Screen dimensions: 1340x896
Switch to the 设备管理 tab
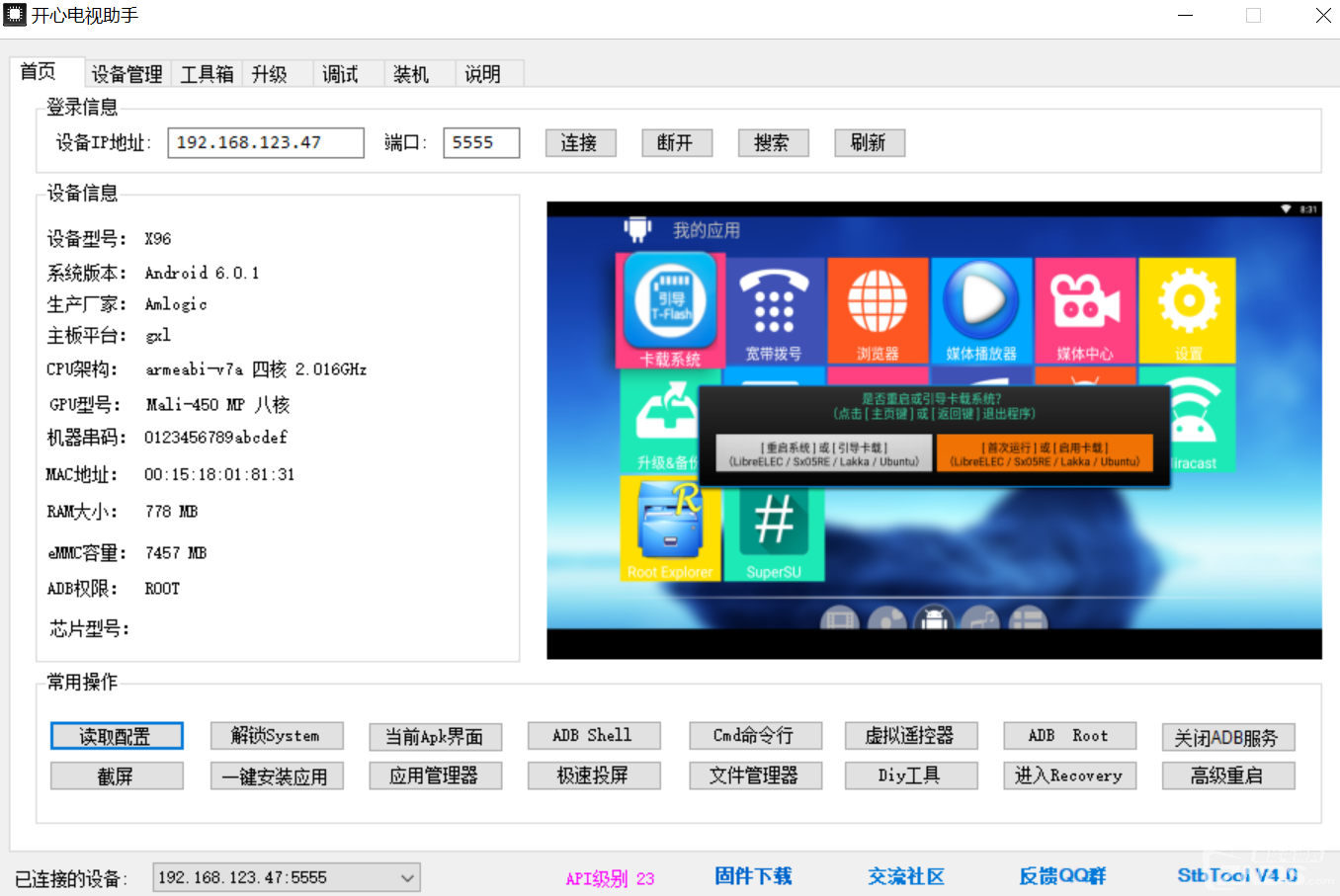(126, 74)
